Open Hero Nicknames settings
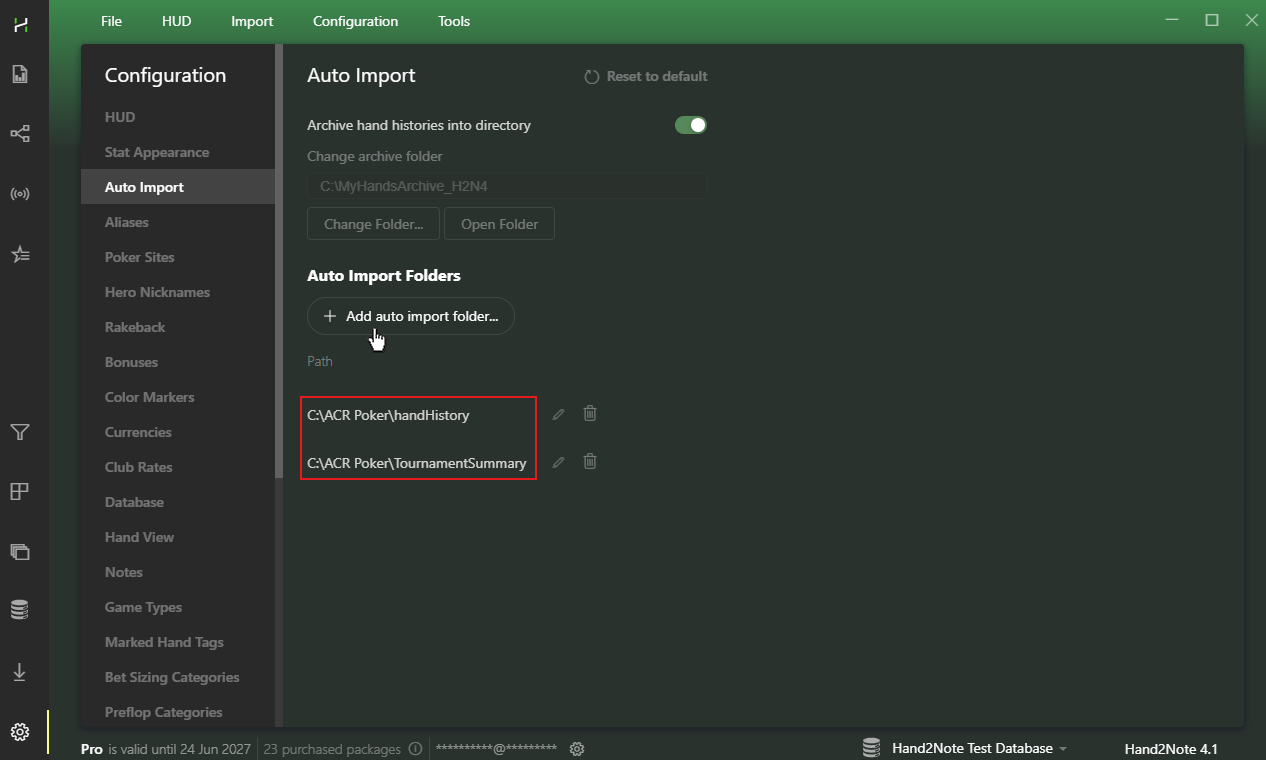Viewport: 1266px width, 760px height. click(178, 292)
